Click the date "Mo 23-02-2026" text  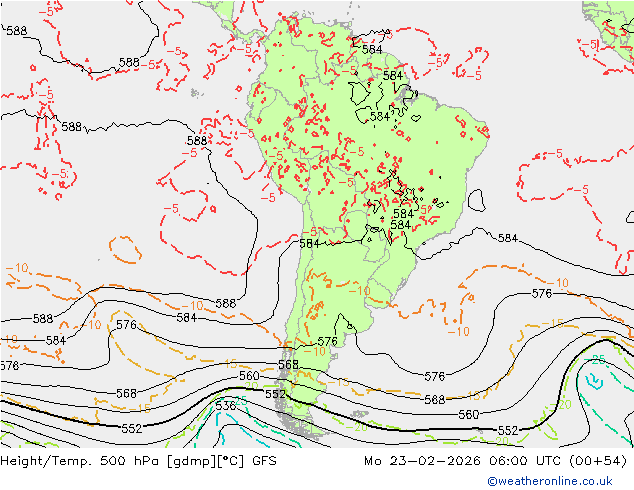pyautogui.click(x=422, y=461)
